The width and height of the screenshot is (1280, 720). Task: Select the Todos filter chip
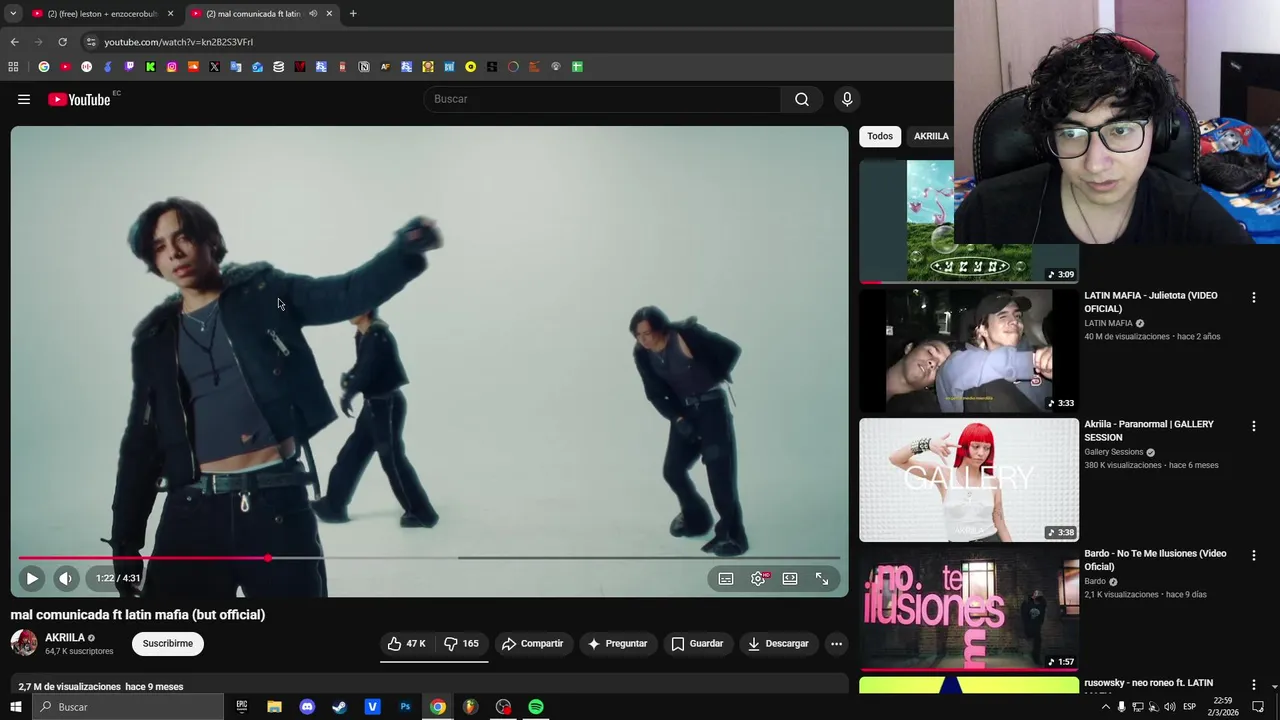tap(880, 136)
